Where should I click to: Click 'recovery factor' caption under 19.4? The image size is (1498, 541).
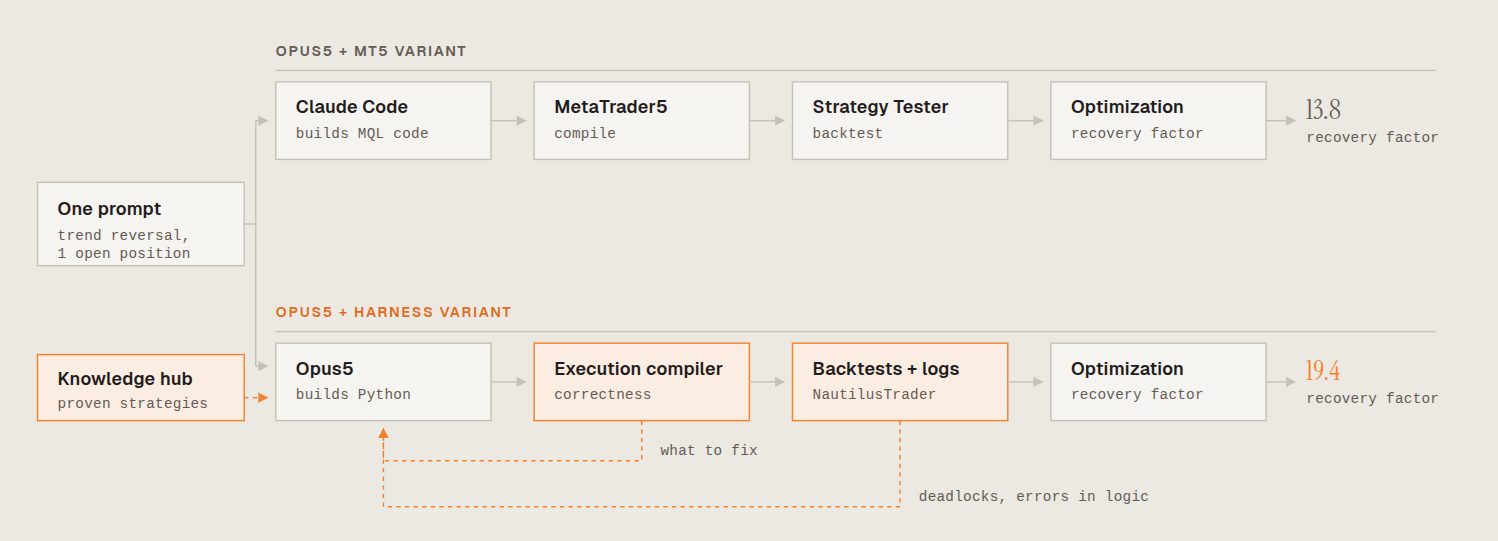pyautogui.click(x=1372, y=399)
